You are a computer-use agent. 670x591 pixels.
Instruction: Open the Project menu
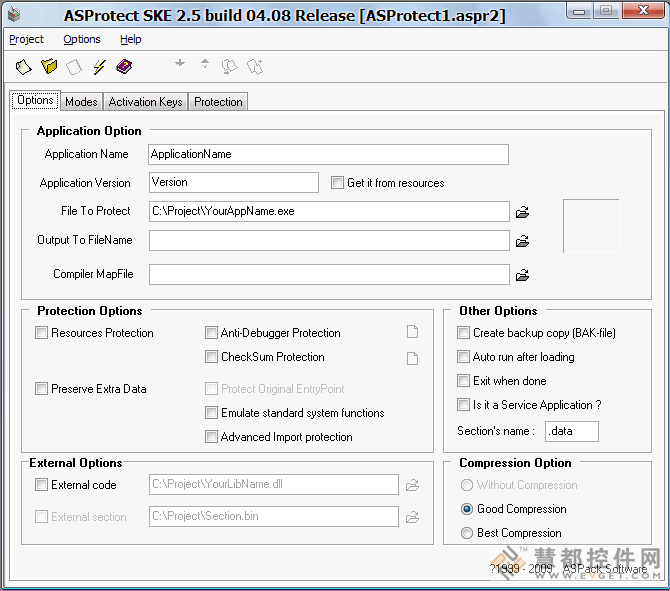point(26,39)
